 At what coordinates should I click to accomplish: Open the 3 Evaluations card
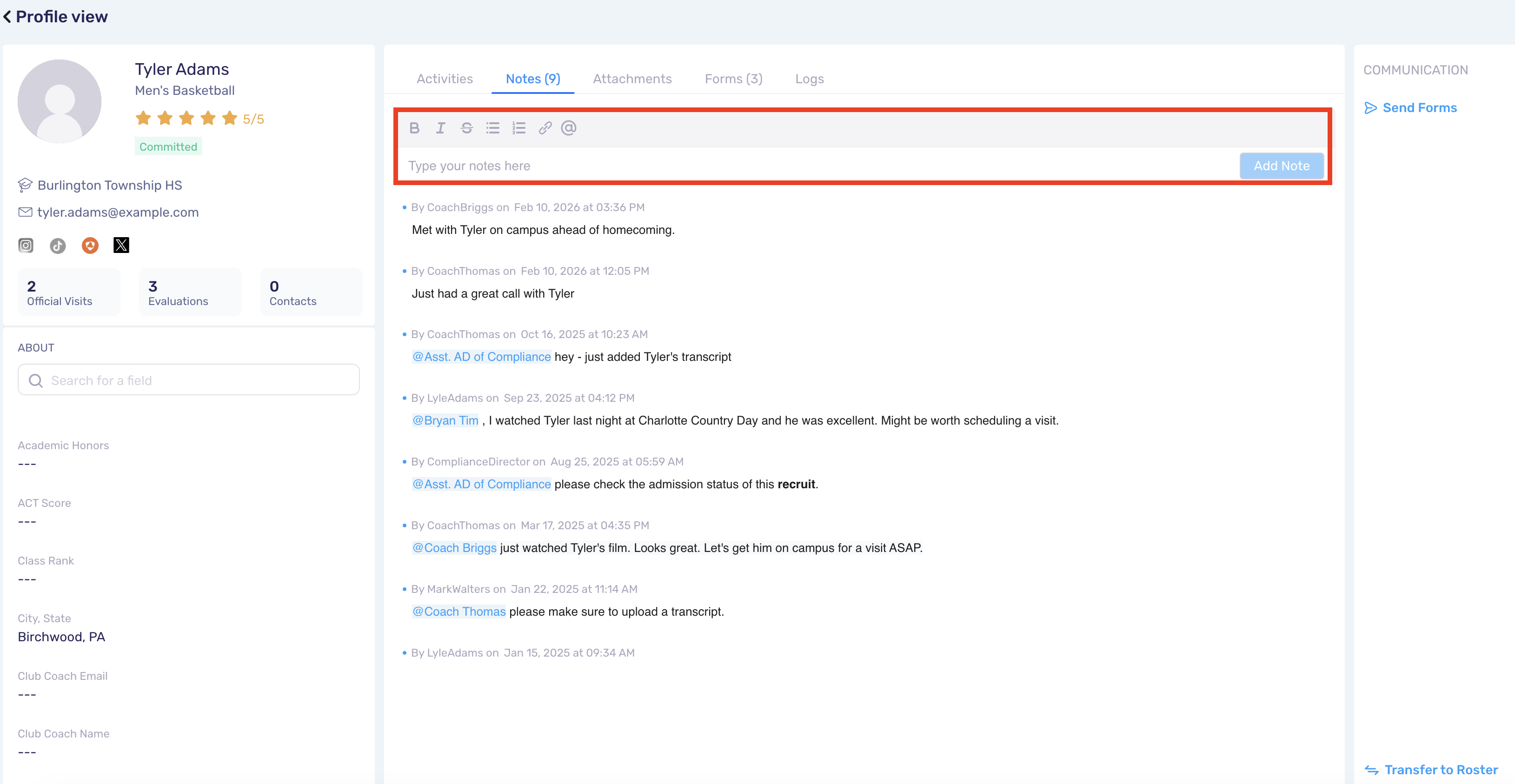190,292
